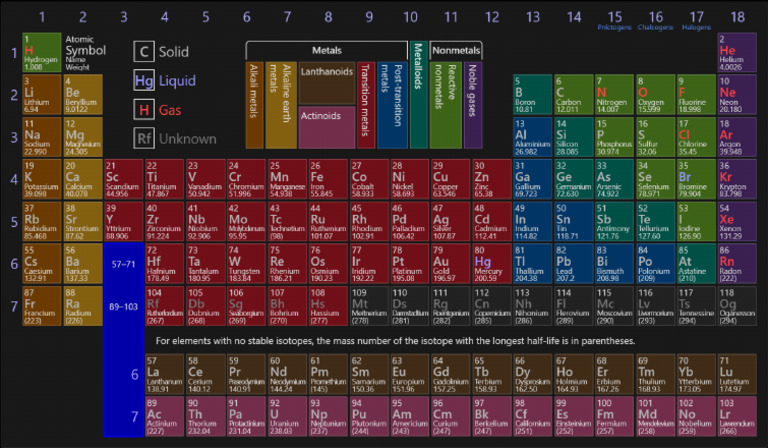Click the Metals group header
768x448 pixels.
click(x=327, y=50)
